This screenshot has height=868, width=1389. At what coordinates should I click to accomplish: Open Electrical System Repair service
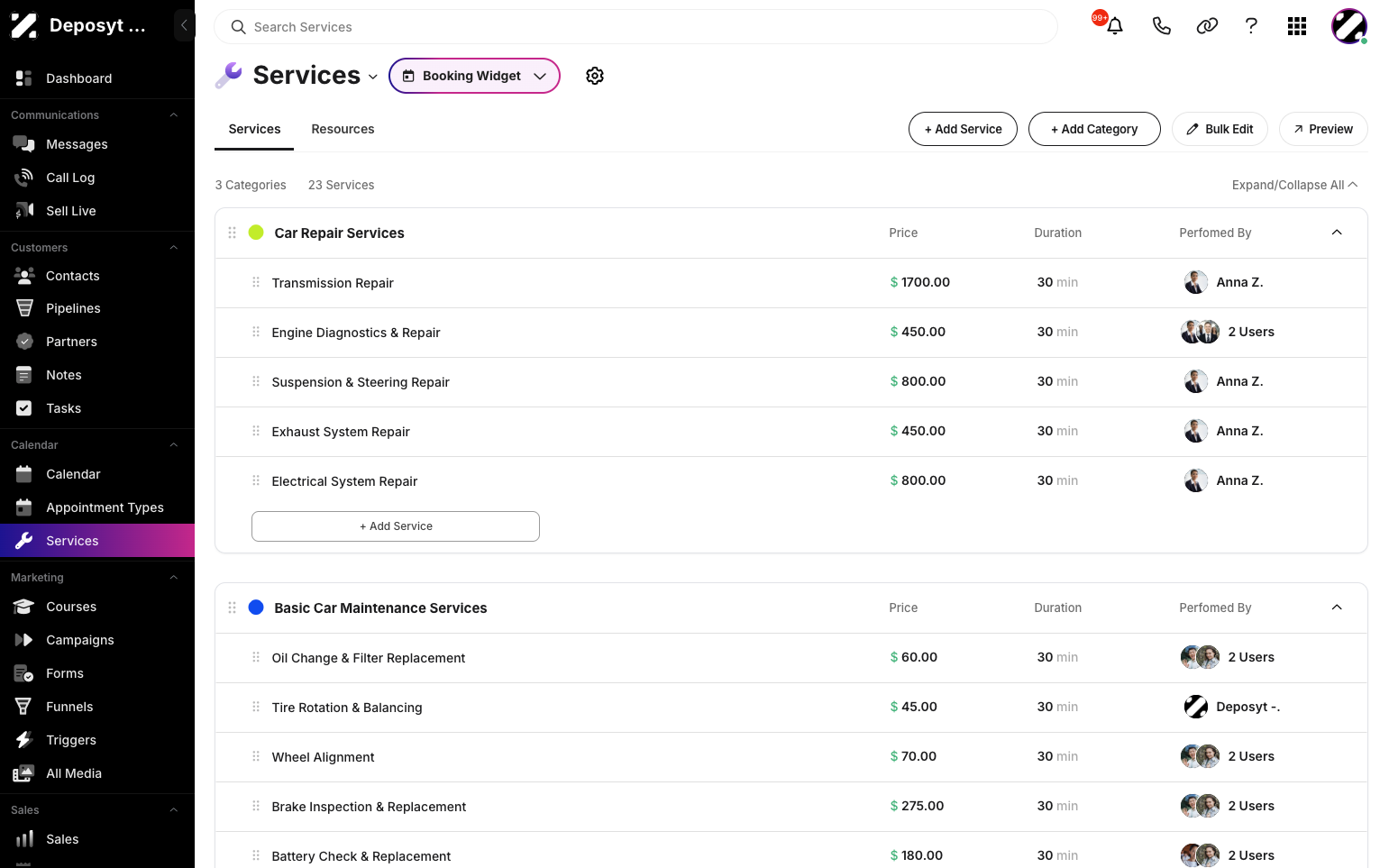click(x=344, y=481)
